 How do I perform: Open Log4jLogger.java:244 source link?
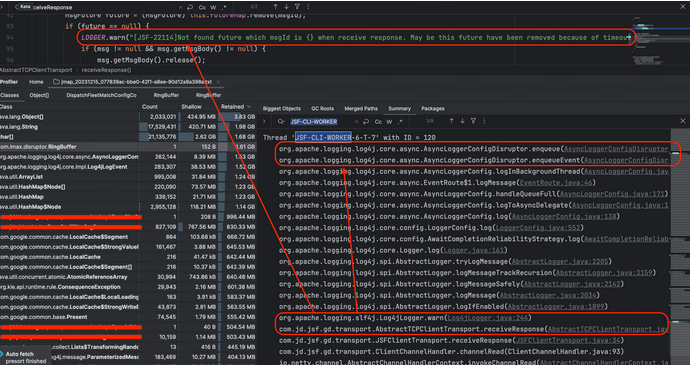point(488,318)
